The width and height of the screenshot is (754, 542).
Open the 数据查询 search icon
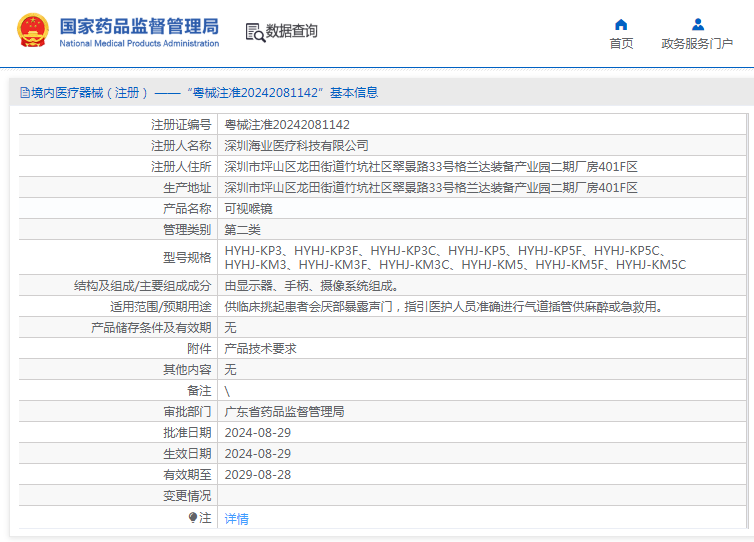(255, 32)
